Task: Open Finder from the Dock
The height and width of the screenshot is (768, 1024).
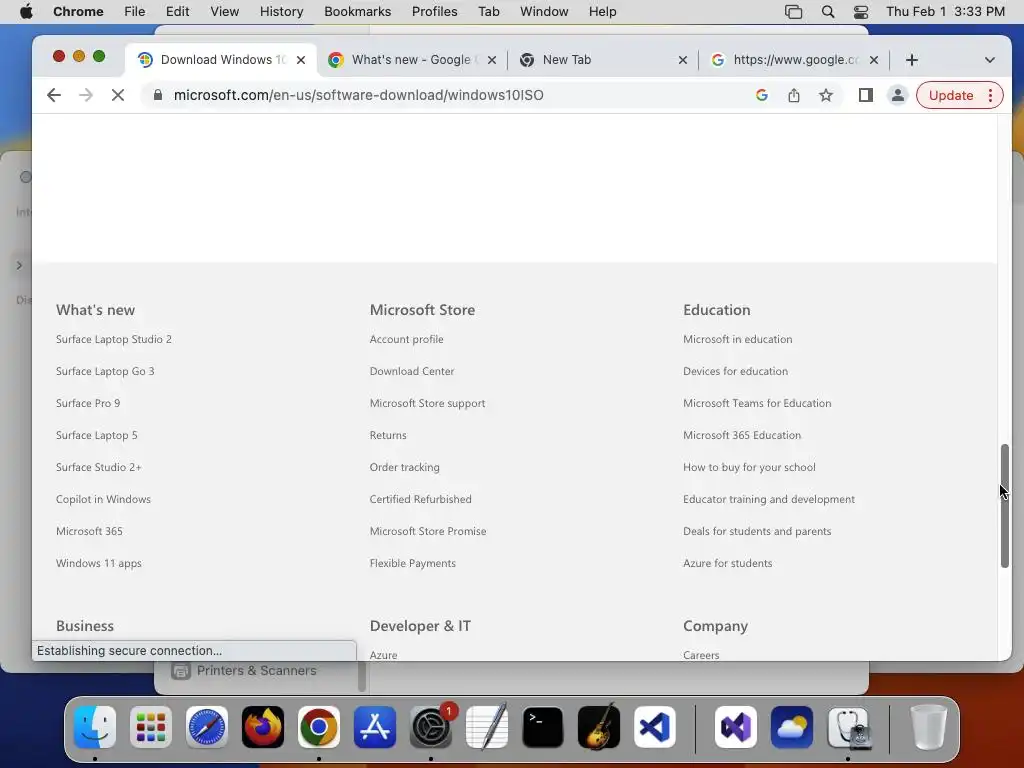Action: [95, 727]
